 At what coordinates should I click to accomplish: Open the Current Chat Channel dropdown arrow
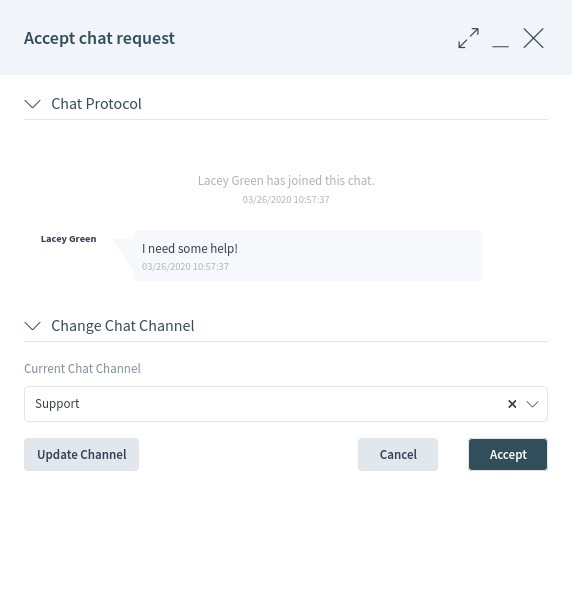pos(533,404)
